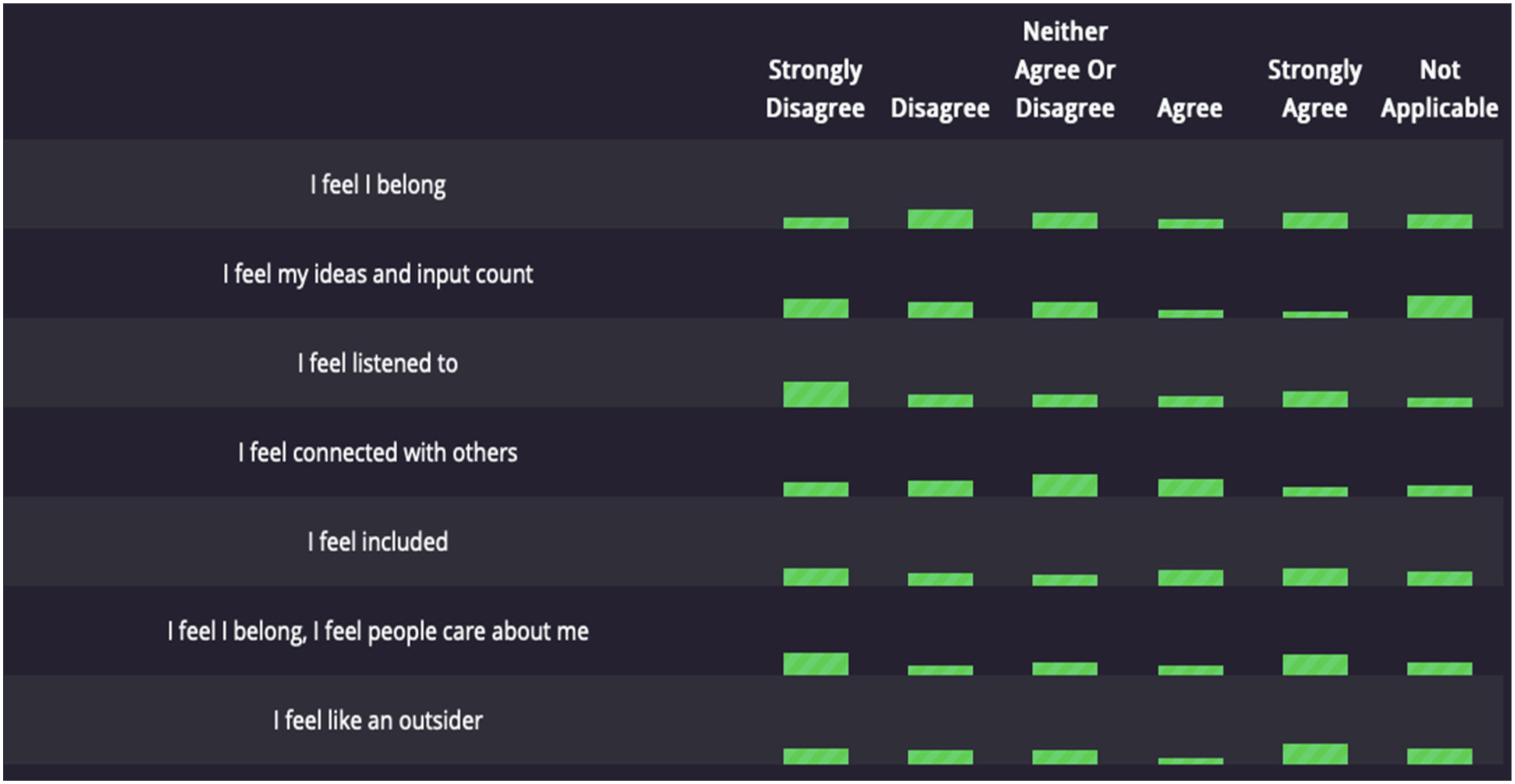The image size is (1515, 784).
Task: Click Strongly Agree bar for 'I feel like an outsider'
Action: tap(1315, 754)
